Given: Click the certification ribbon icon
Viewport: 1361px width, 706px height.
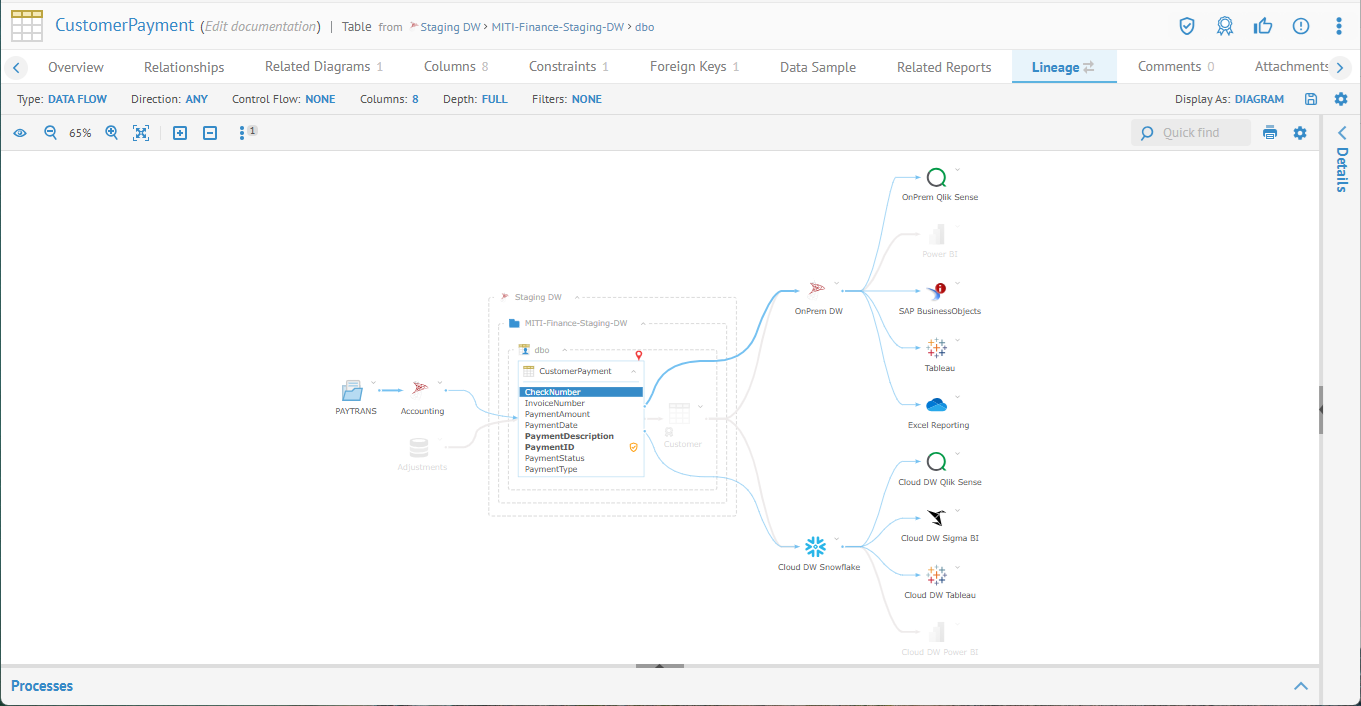Looking at the screenshot, I should tap(1225, 26).
